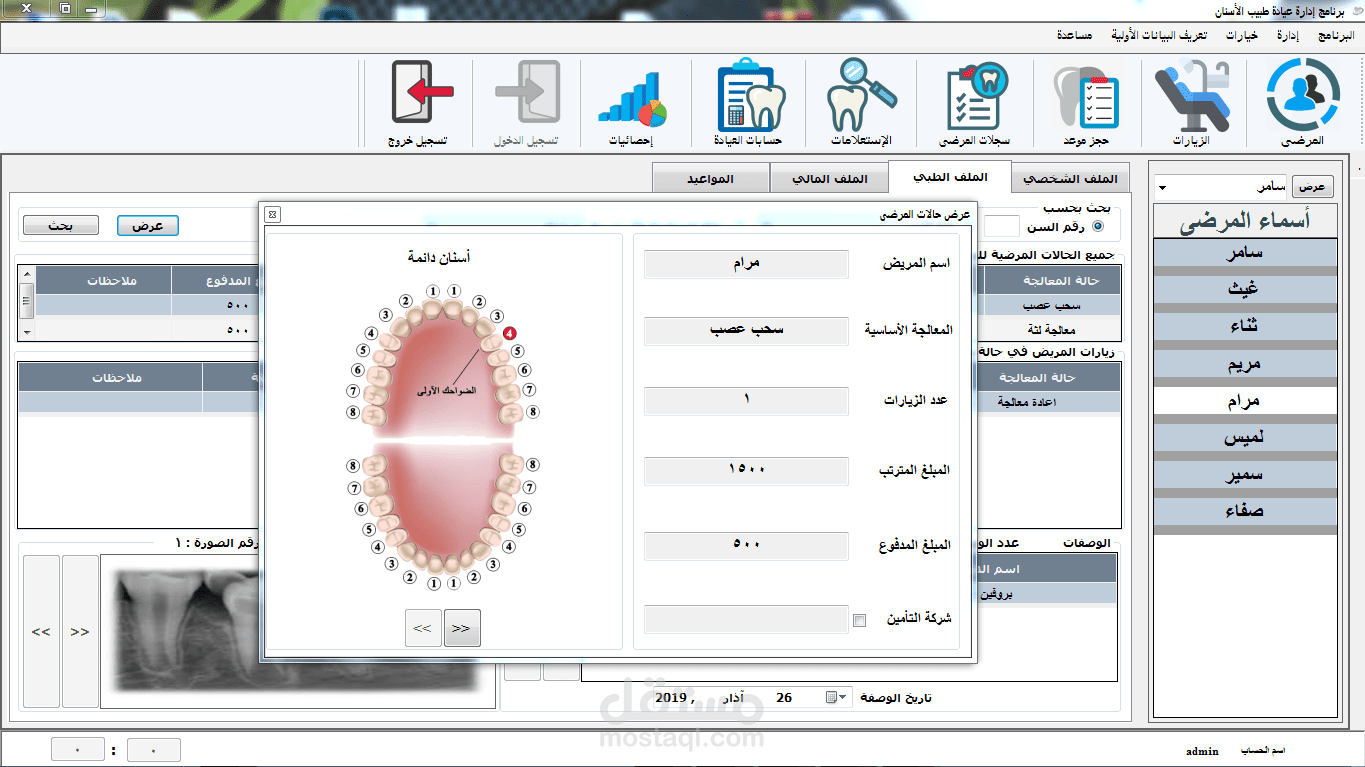Open the خيارات menu

(1242, 35)
